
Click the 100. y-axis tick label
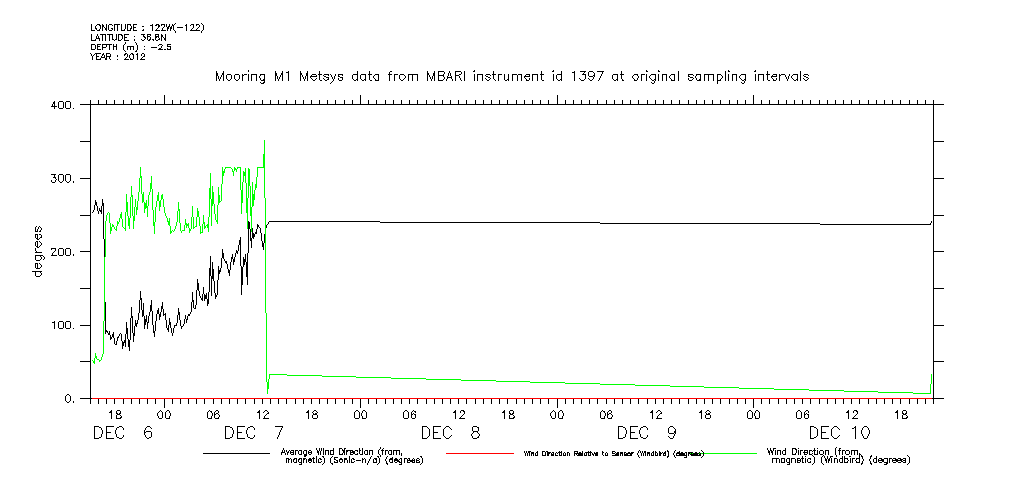tap(63, 325)
